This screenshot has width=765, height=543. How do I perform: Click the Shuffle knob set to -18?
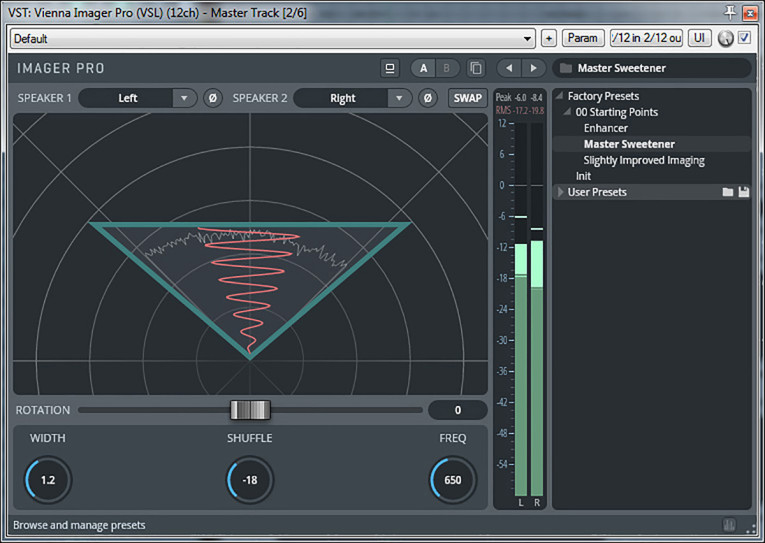tap(250, 480)
